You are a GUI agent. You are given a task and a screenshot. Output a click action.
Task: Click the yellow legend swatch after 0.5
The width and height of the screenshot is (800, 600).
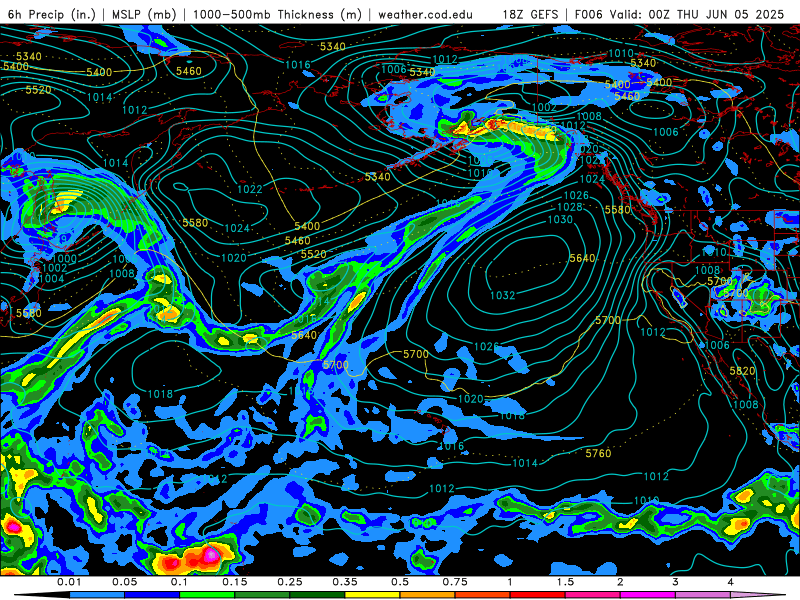click(372, 595)
